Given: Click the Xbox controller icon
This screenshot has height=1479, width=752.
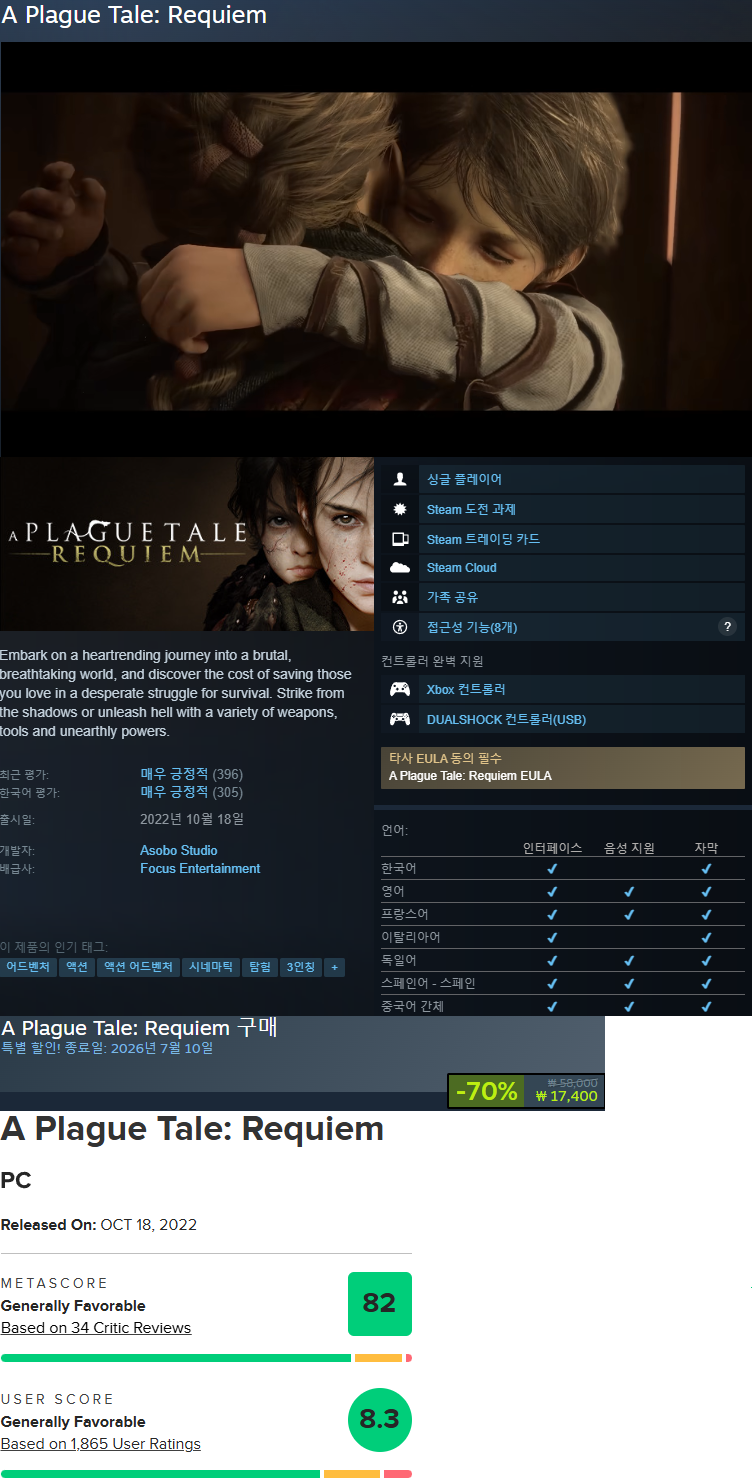Looking at the screenshot, I should click(x=400, y=689).
